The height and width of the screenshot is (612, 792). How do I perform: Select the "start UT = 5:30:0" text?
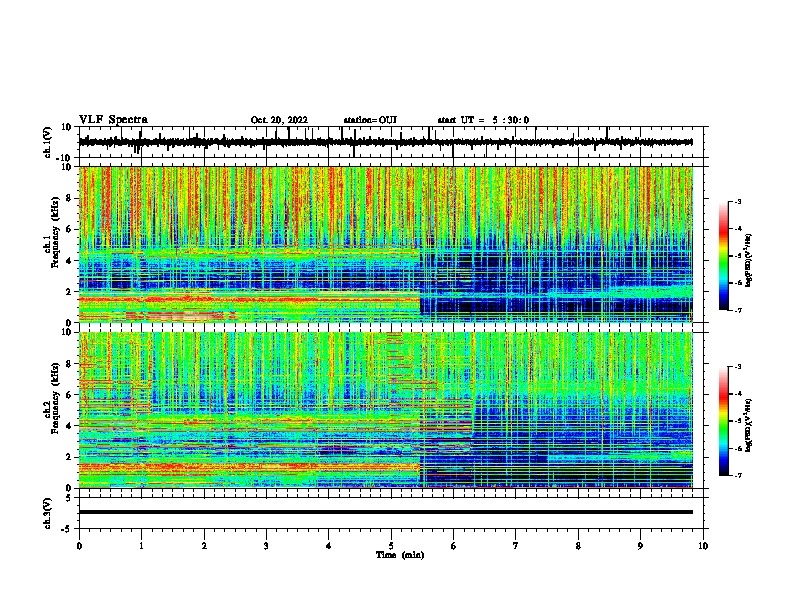click(483, 120)
